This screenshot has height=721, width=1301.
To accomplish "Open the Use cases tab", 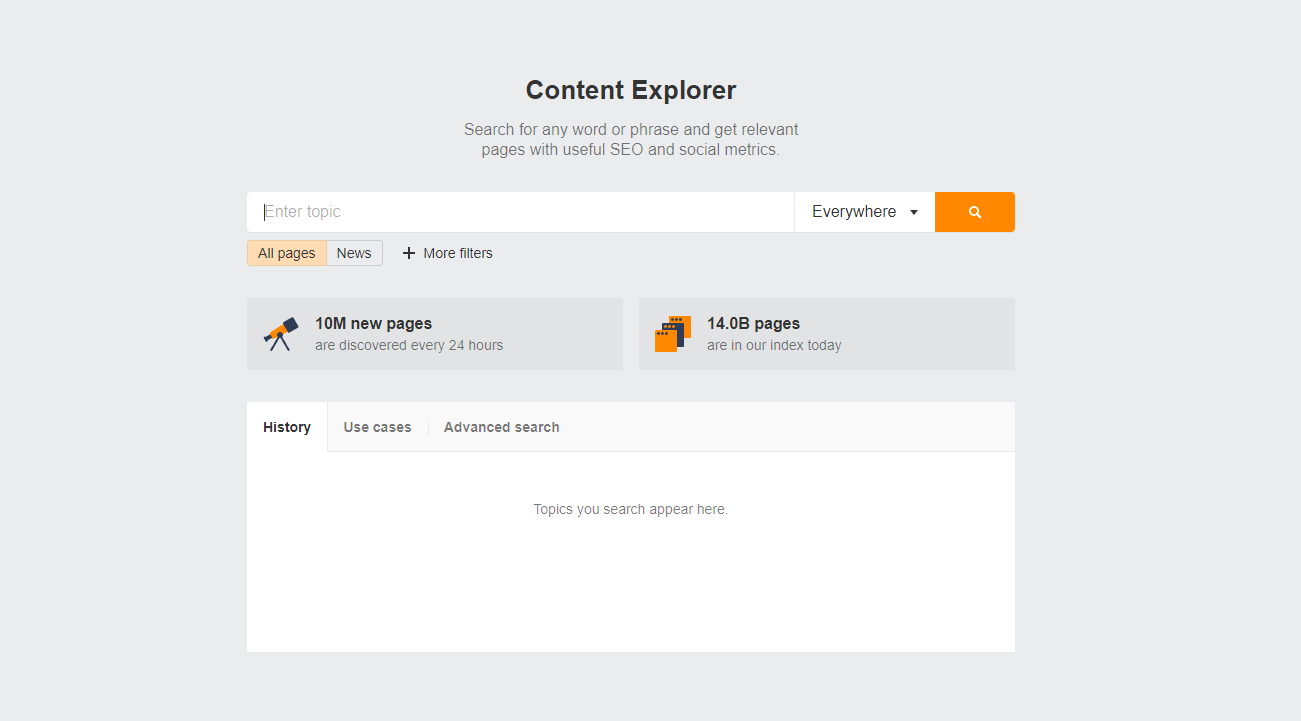I will pos(377,427).
